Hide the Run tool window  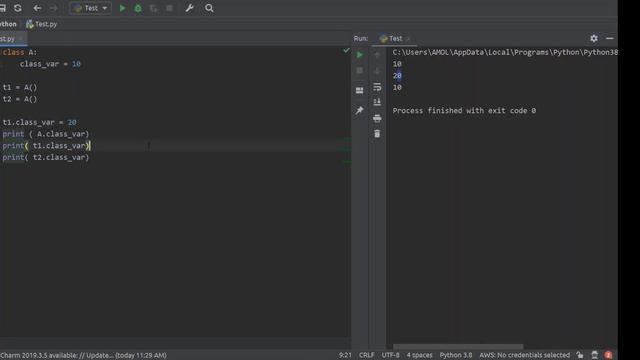point(610,38)
